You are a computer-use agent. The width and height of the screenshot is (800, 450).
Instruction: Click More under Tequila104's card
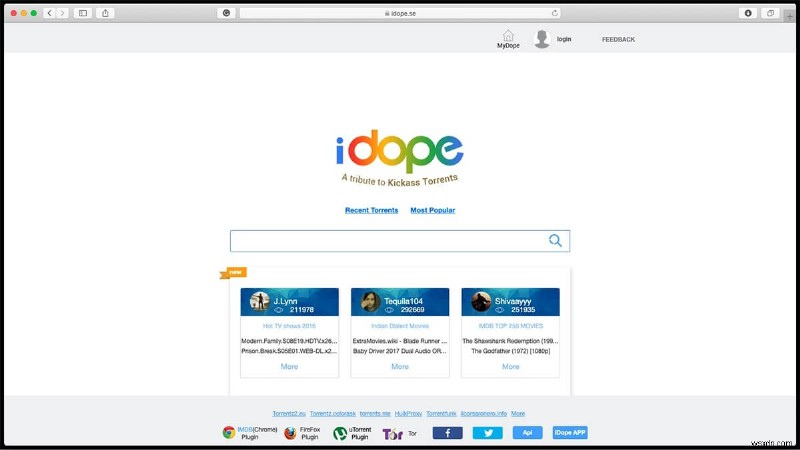(x=400, y=366)
